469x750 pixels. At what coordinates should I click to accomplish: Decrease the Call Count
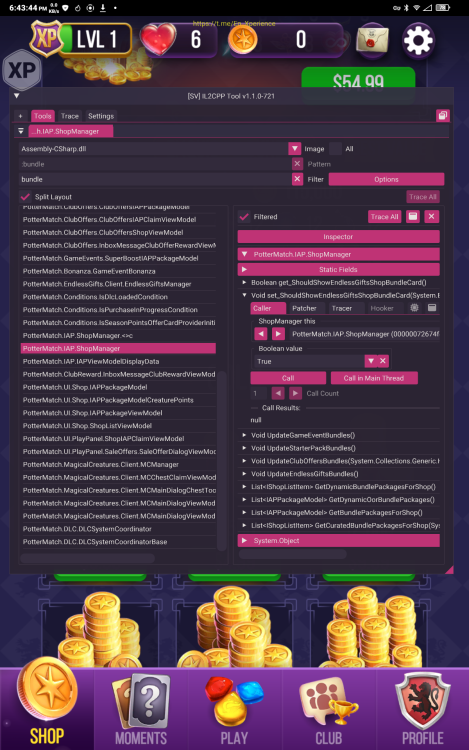pyautogui.click(x=278, y=393)
